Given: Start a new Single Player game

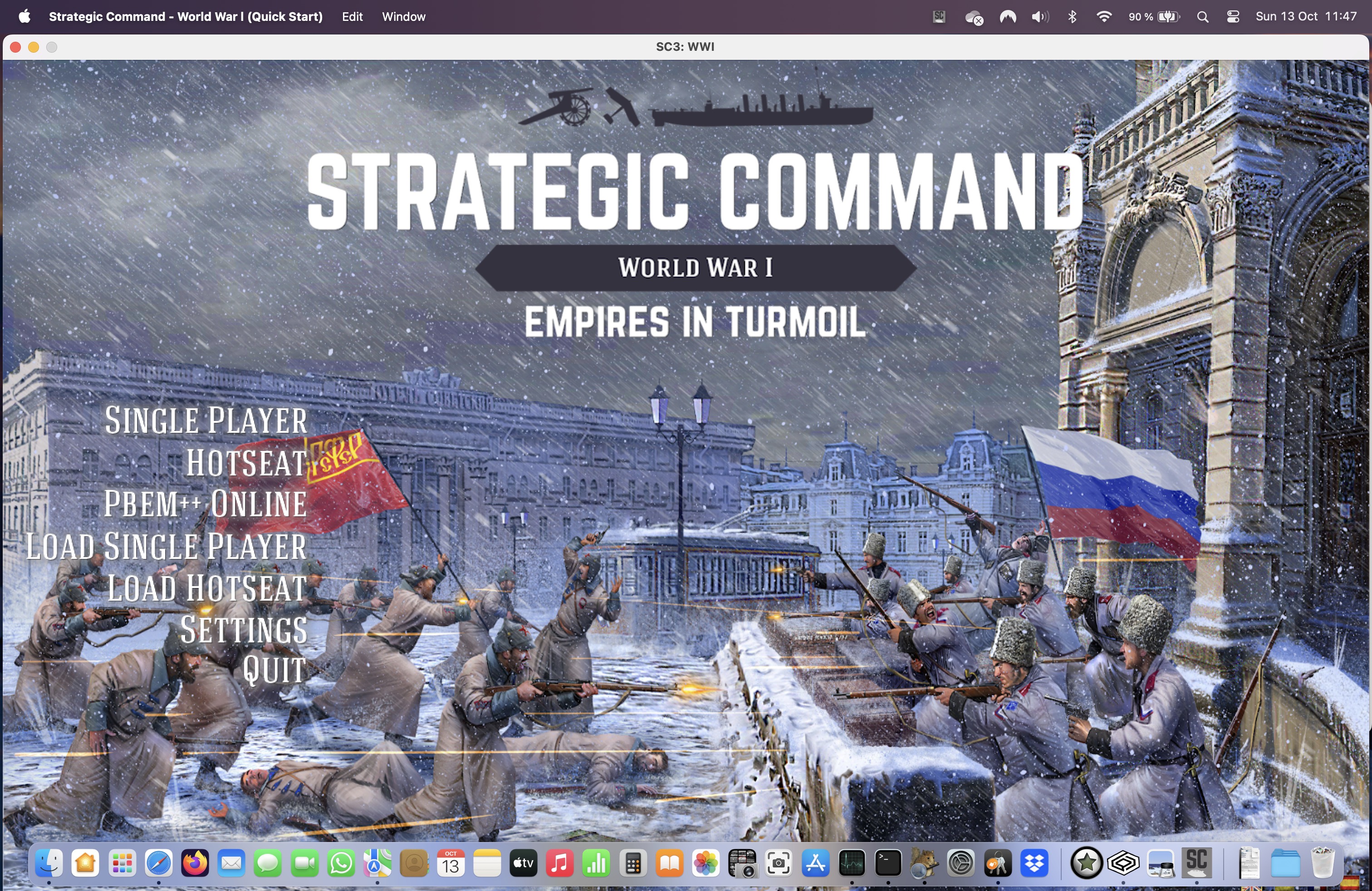Looking at the screenshot, I should pyautogui.click(x=206, y=421).
